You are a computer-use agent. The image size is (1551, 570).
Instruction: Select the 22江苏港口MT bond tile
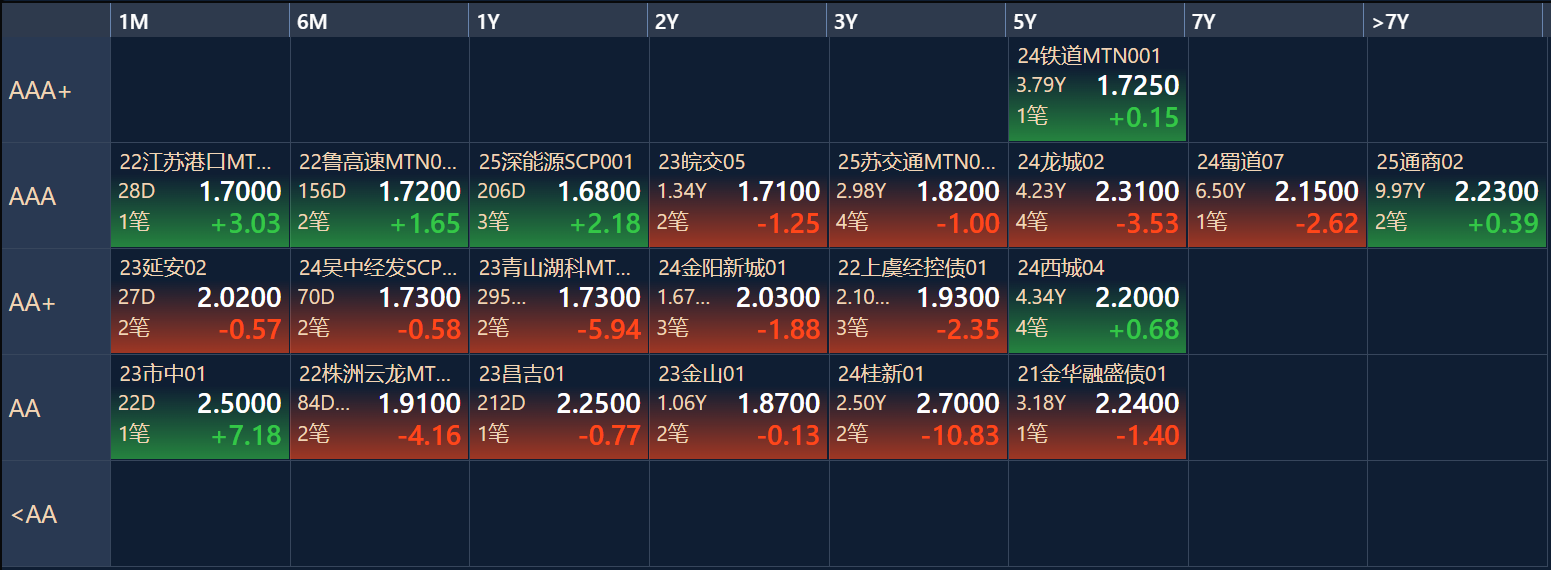(200, 196)
